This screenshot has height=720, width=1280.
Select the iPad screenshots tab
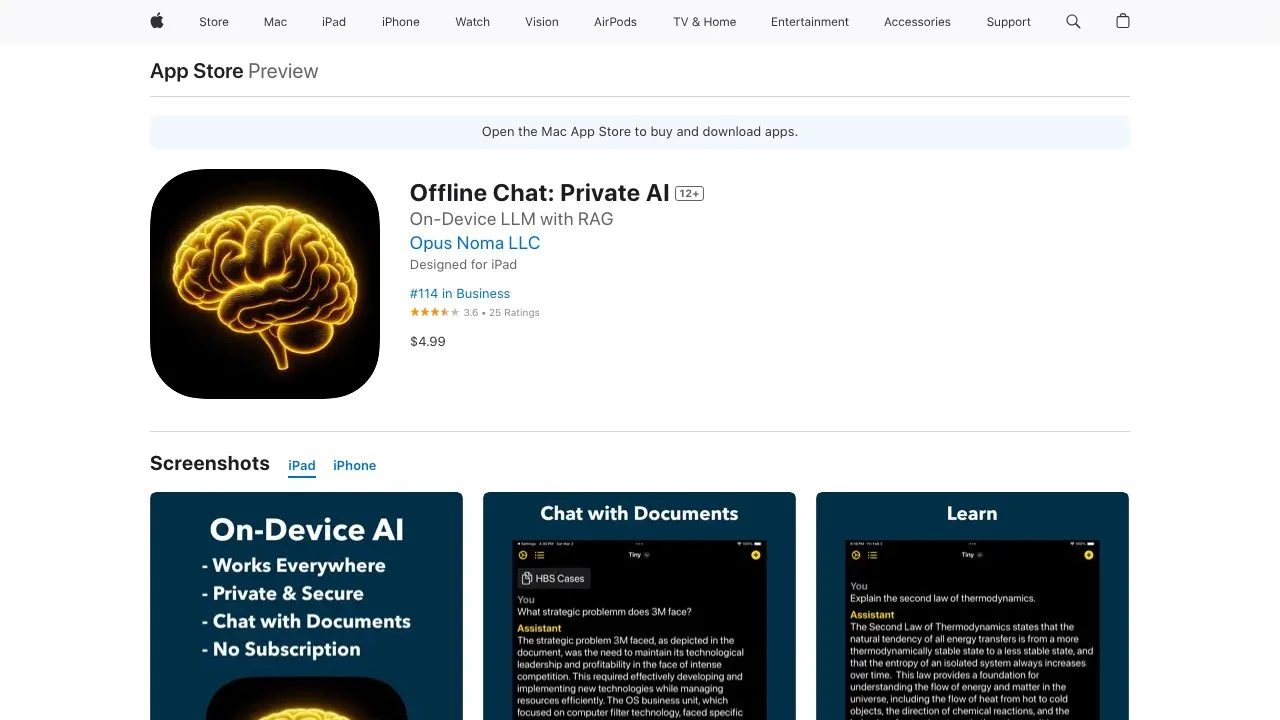[x=302, y=466]
